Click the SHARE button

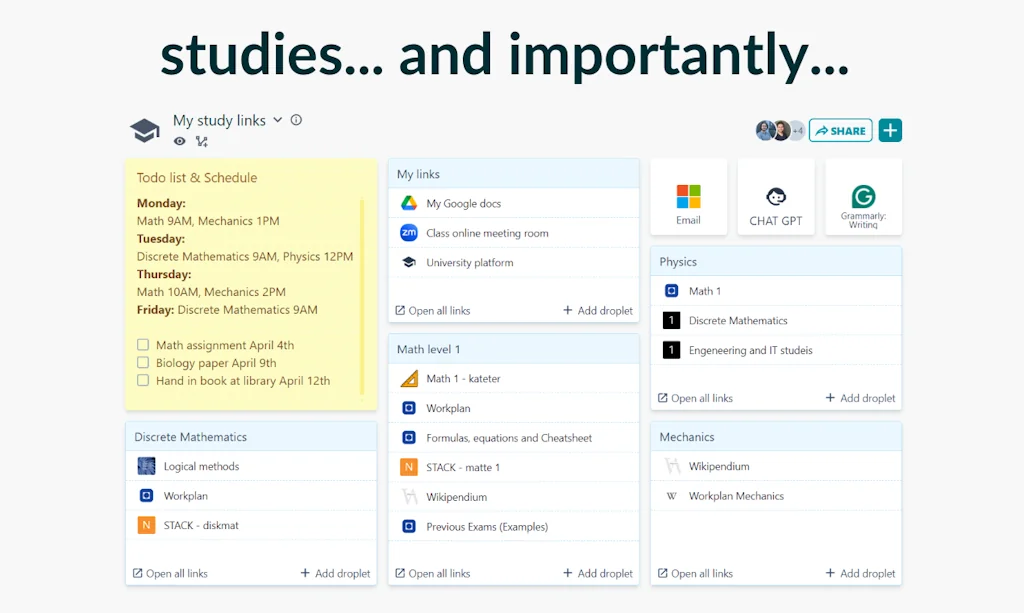coord(840,130)
